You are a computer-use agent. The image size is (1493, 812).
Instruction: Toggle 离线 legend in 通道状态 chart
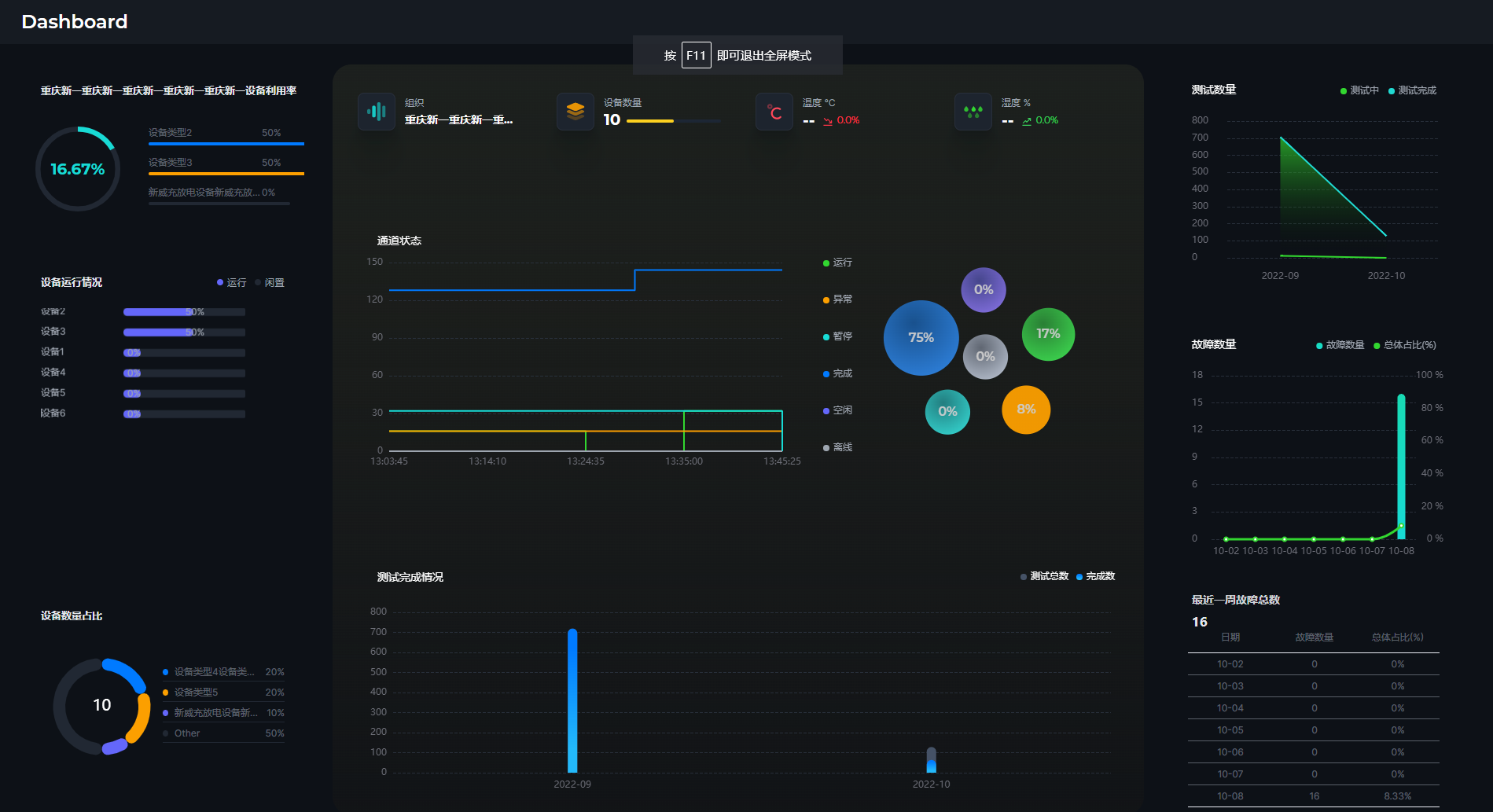pyautogui.click(x=838, y=447)
